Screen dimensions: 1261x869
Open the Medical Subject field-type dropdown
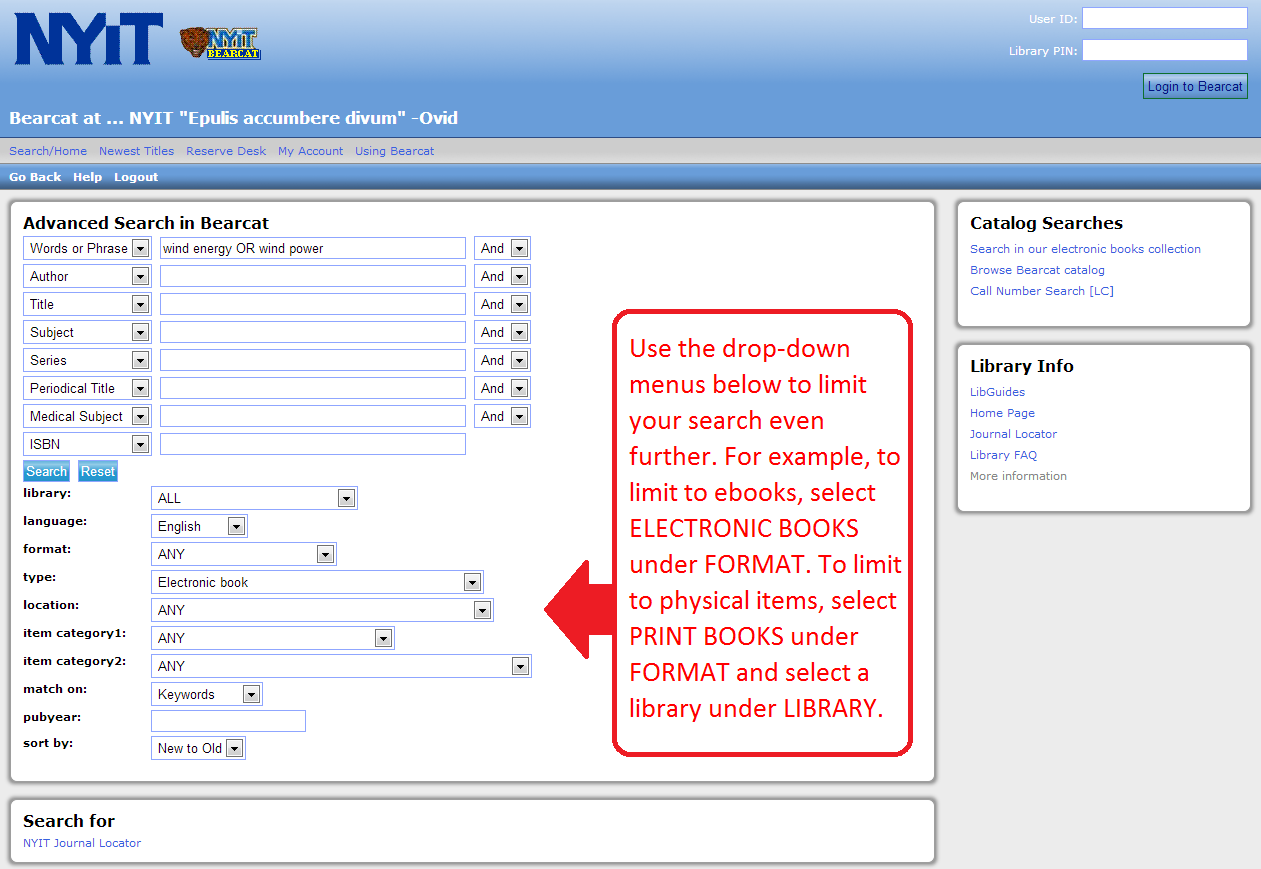pos(87,416)
